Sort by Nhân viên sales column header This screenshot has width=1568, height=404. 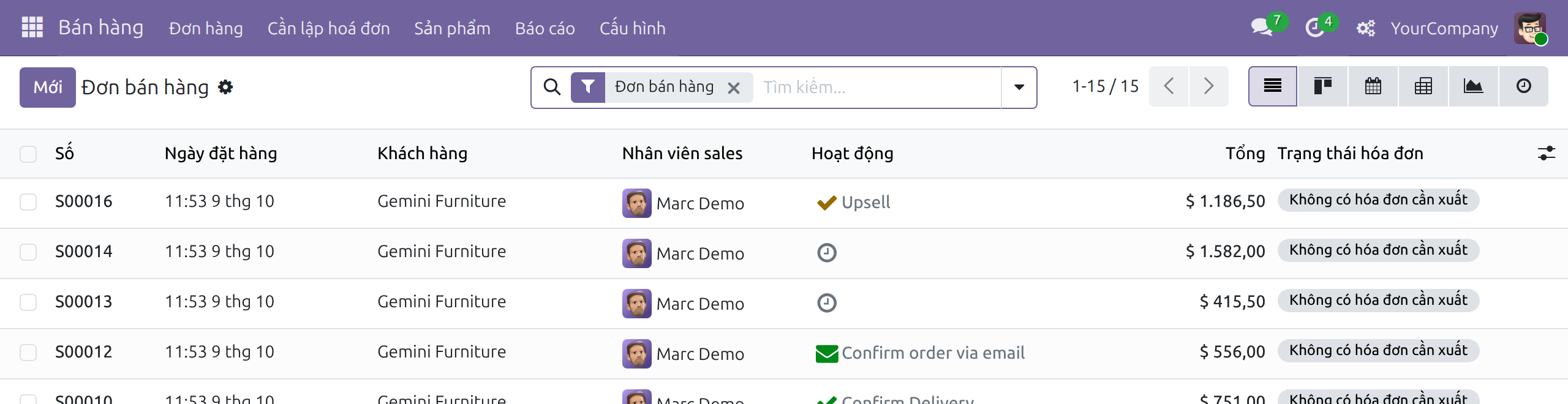point(682,153)
